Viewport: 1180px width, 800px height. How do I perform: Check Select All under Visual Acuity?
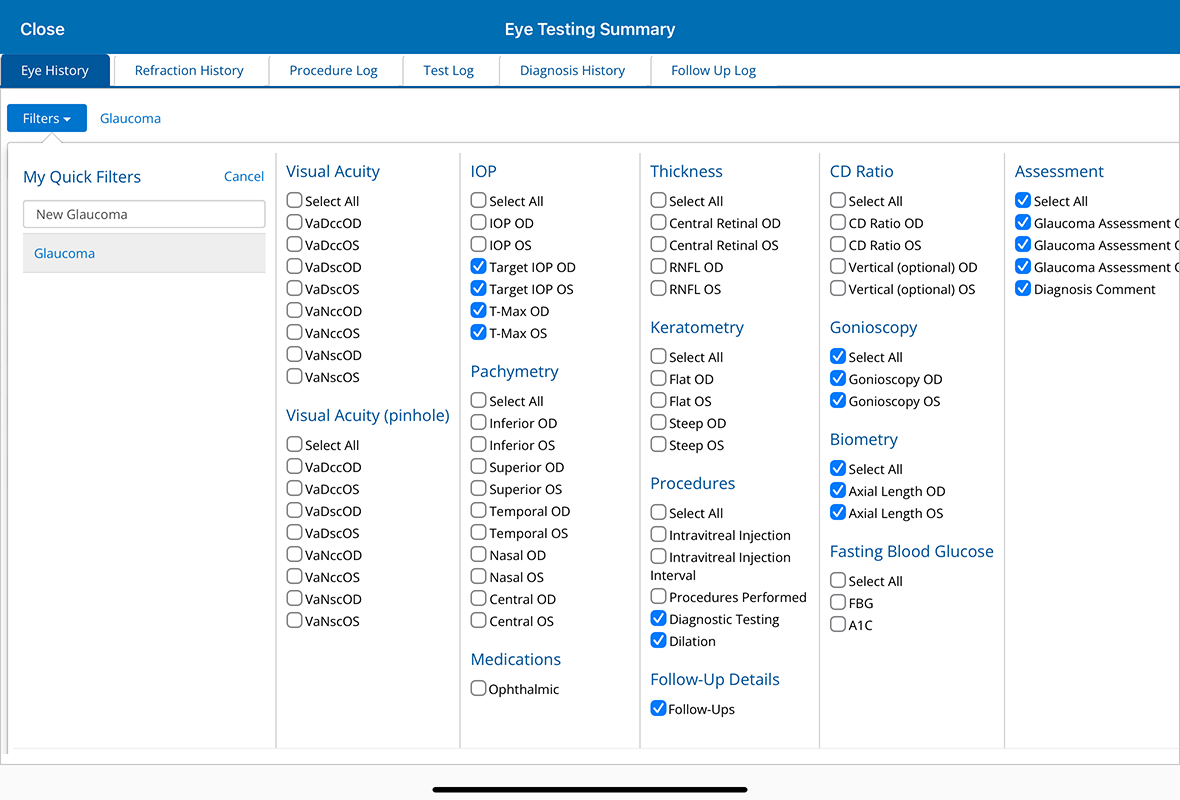tap(295, 201)
